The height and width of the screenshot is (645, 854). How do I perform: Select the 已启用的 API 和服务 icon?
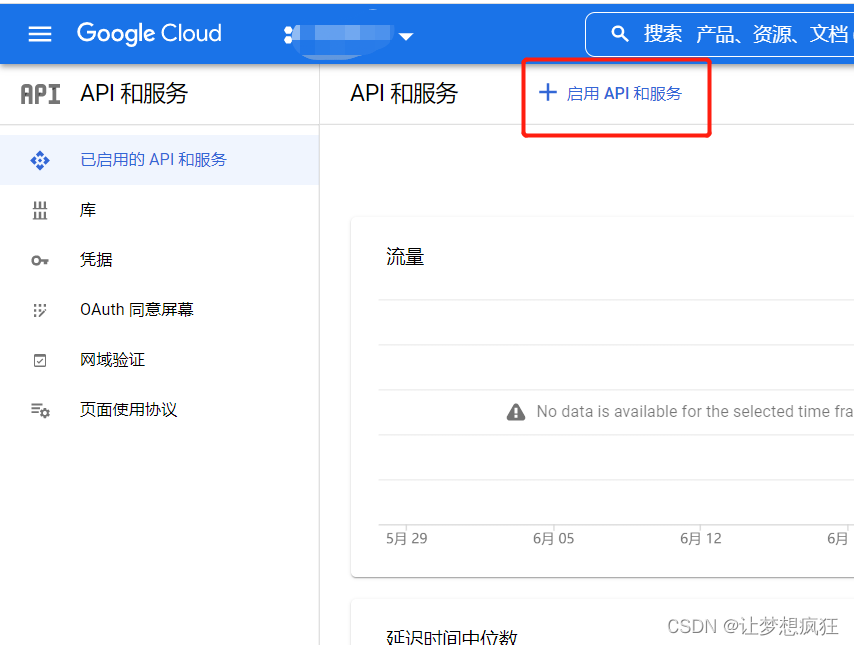[39, 159]
